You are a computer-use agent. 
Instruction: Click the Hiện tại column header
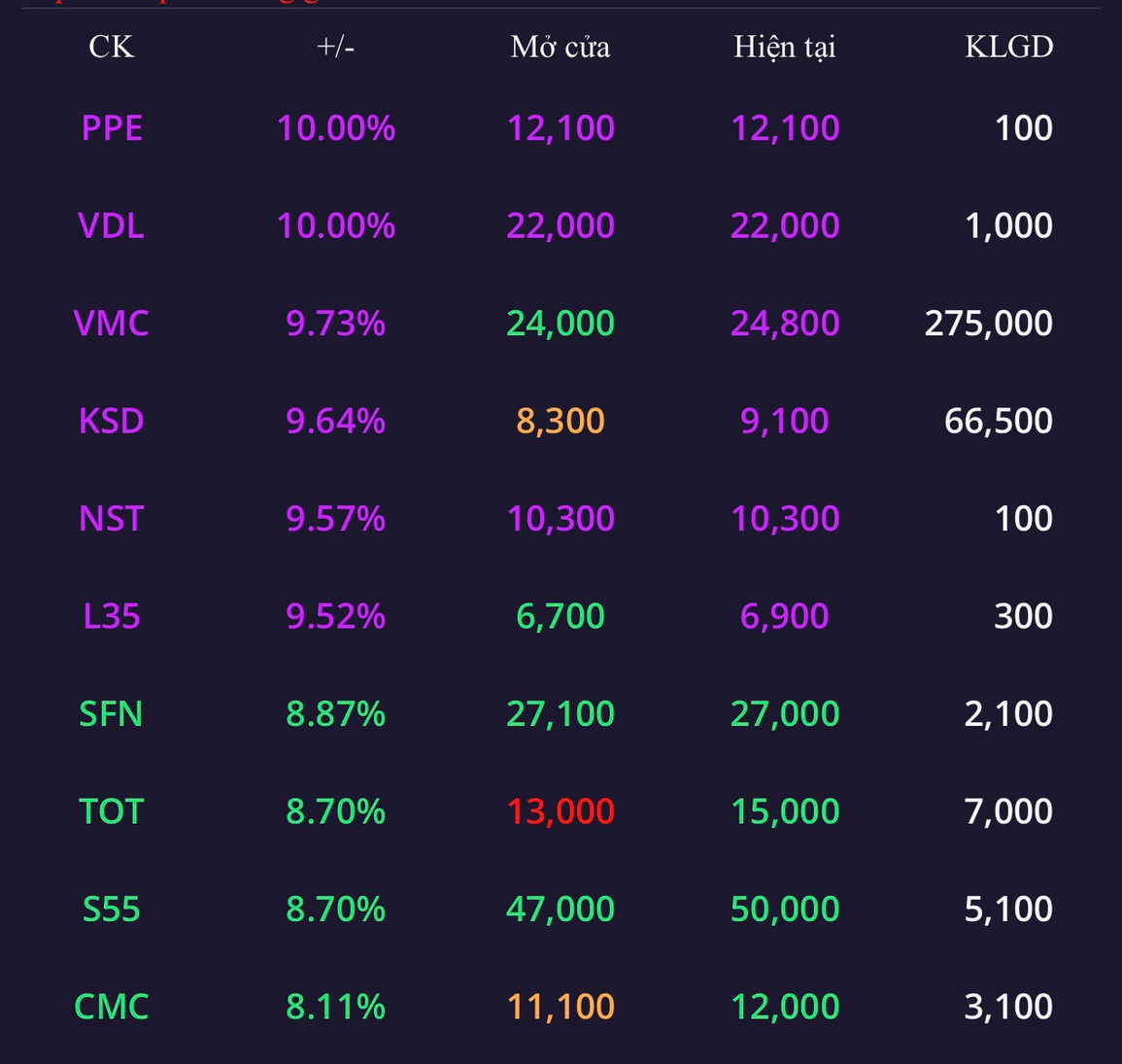pos(785,48)
